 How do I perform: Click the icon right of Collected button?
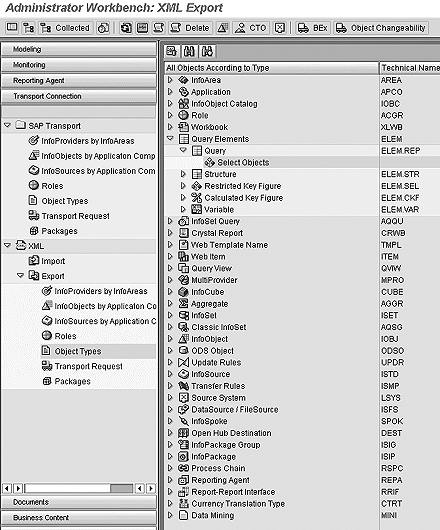pos(103,28)
